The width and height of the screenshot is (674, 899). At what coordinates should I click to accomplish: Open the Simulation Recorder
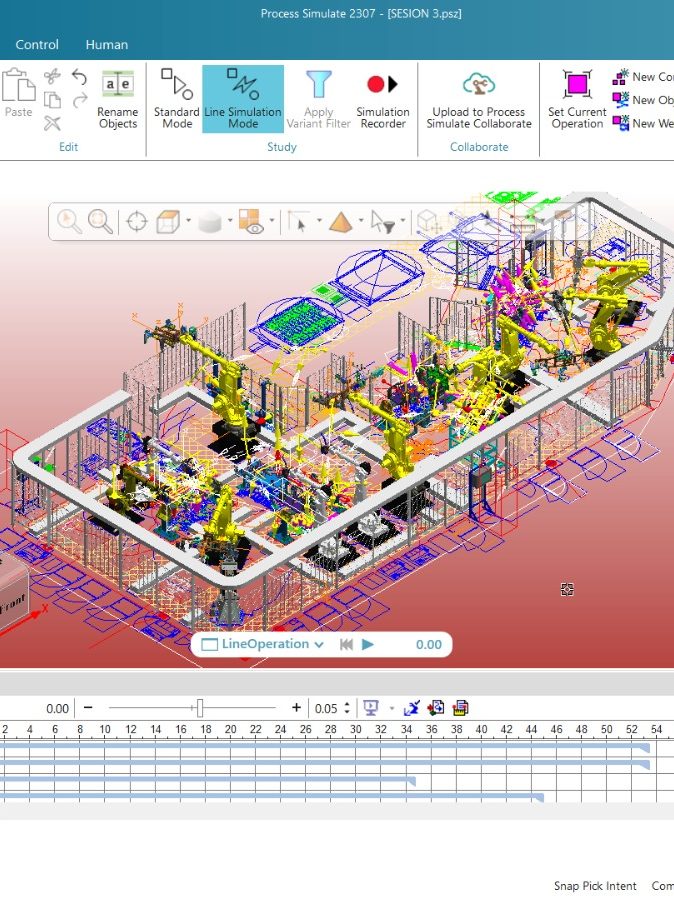383,100
